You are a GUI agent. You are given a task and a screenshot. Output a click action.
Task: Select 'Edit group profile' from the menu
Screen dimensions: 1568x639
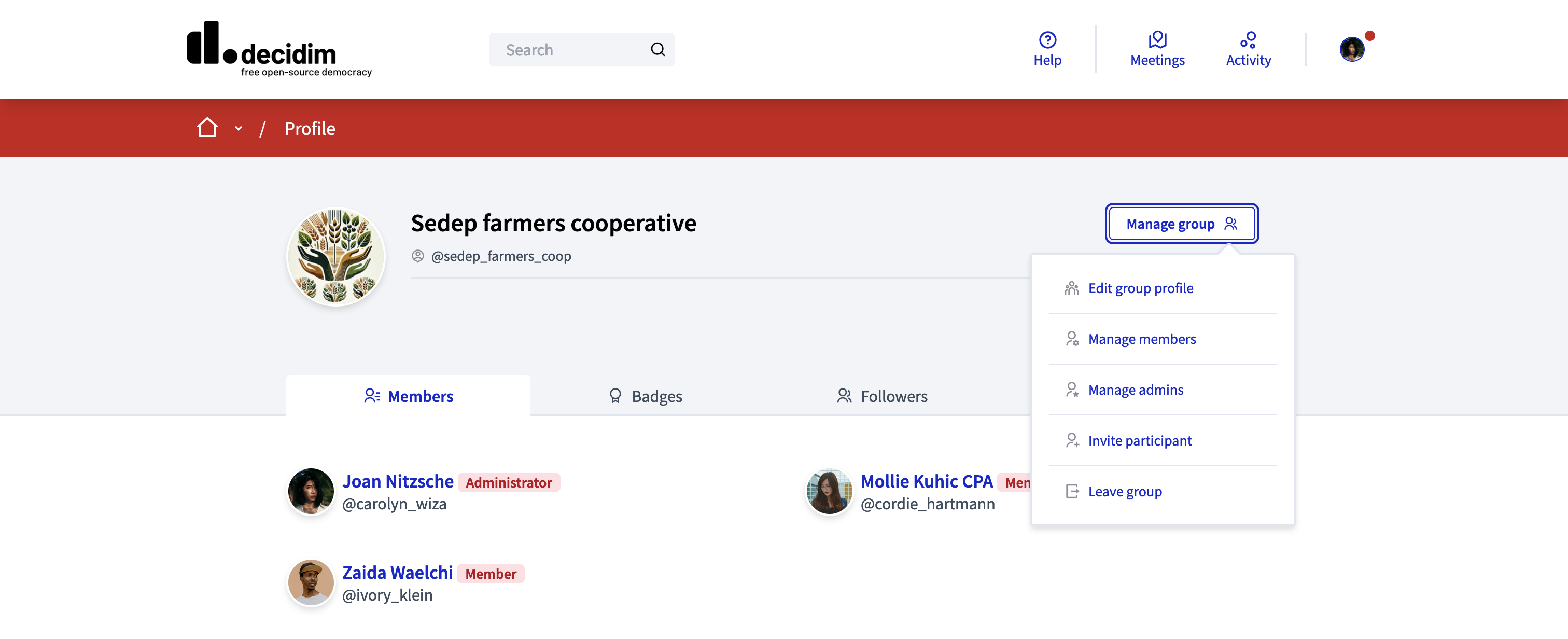pyautogui.click(x=1141, y=287)
